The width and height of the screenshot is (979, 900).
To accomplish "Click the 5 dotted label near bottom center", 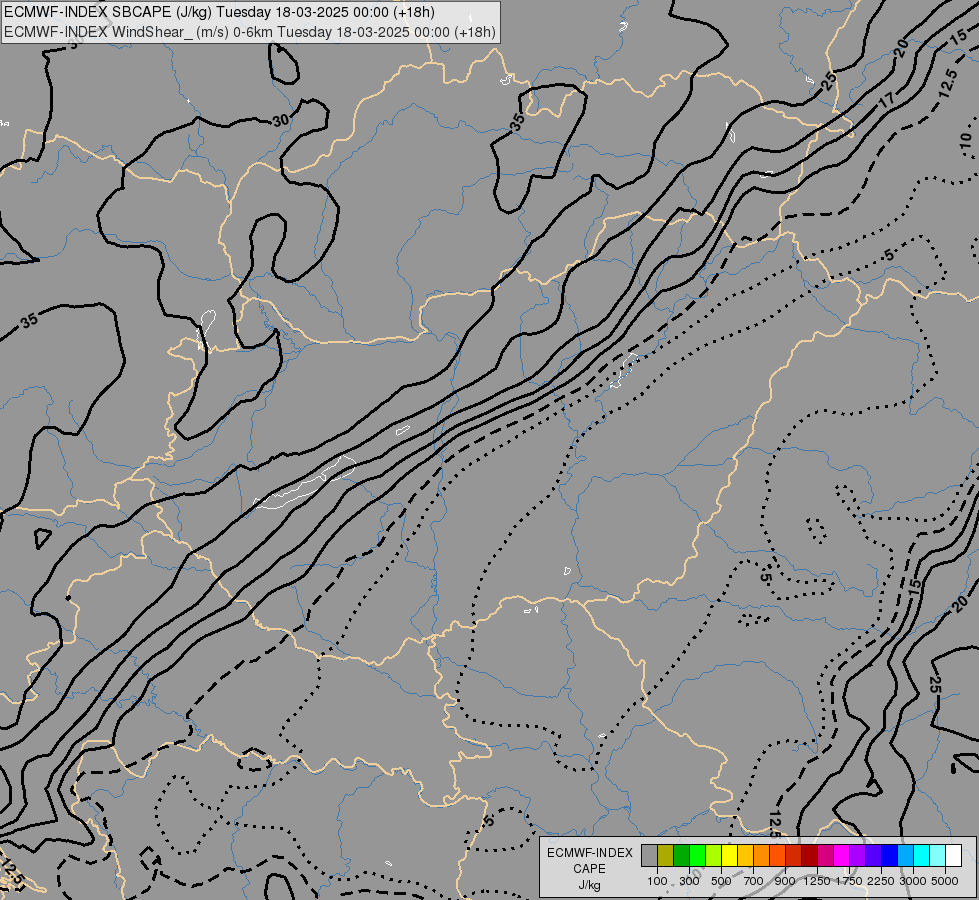I will [x=489, y=820].
